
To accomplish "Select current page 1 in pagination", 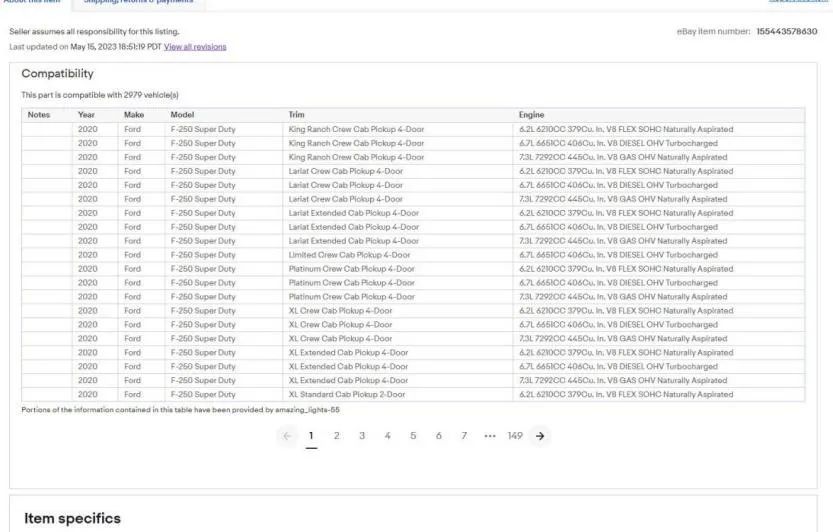I will coord(311,436).
